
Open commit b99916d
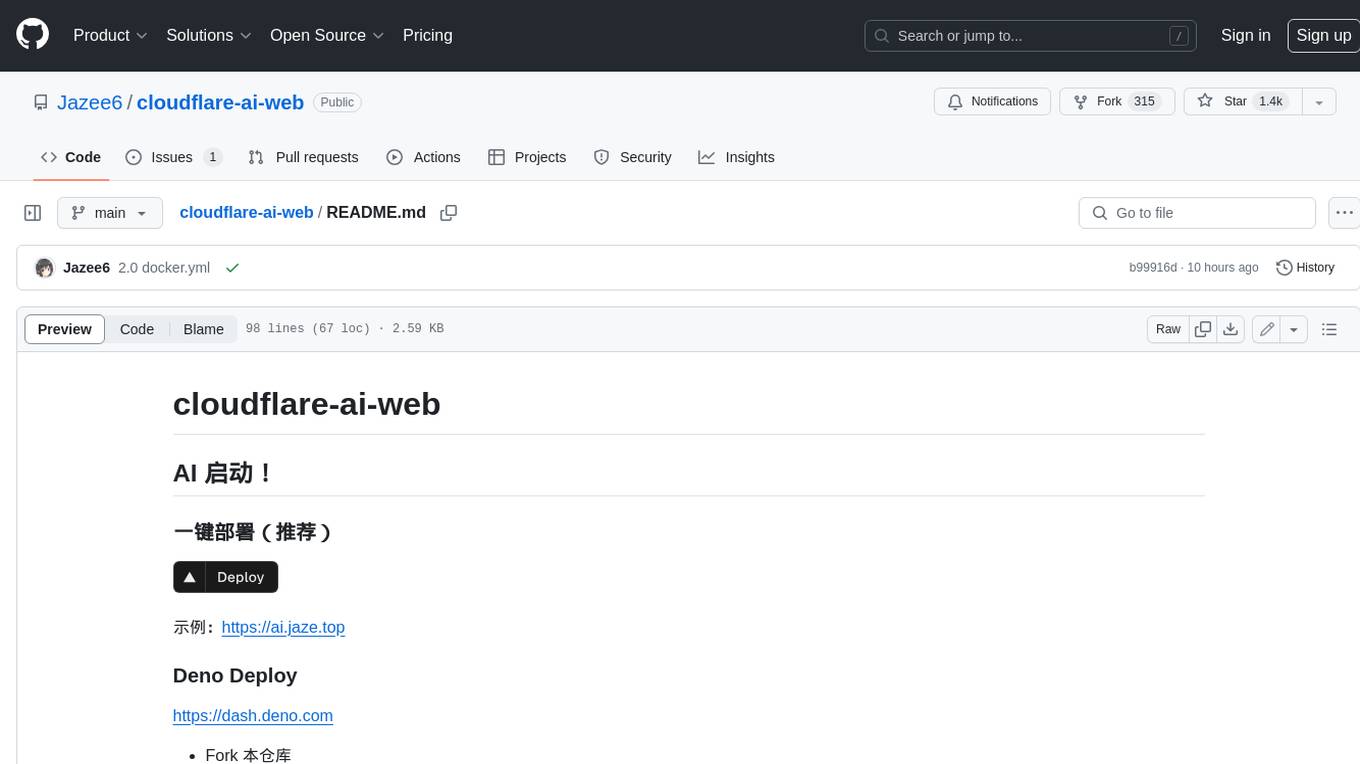1153,268
